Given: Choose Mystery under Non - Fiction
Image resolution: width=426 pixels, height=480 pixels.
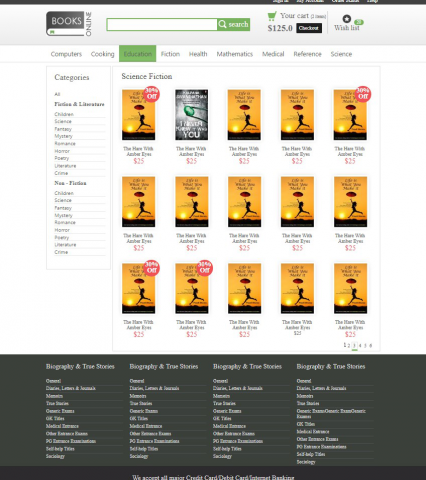Looking at the screenshot, I should (x=63, y=215).
